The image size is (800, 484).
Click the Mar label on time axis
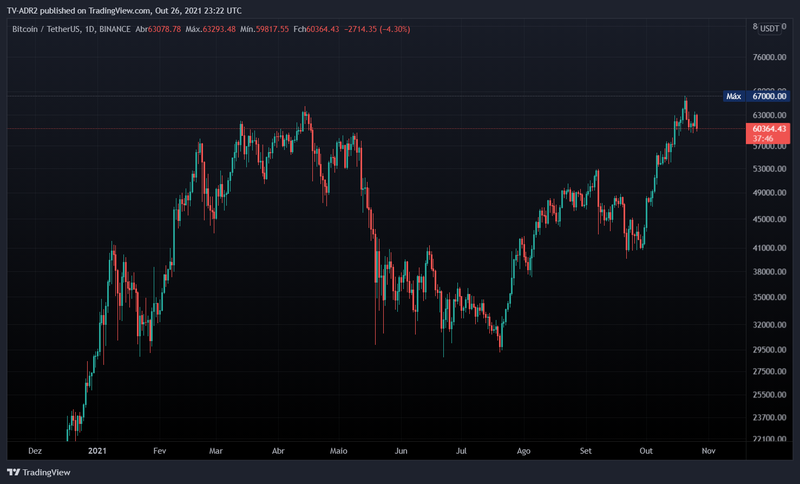216,451
